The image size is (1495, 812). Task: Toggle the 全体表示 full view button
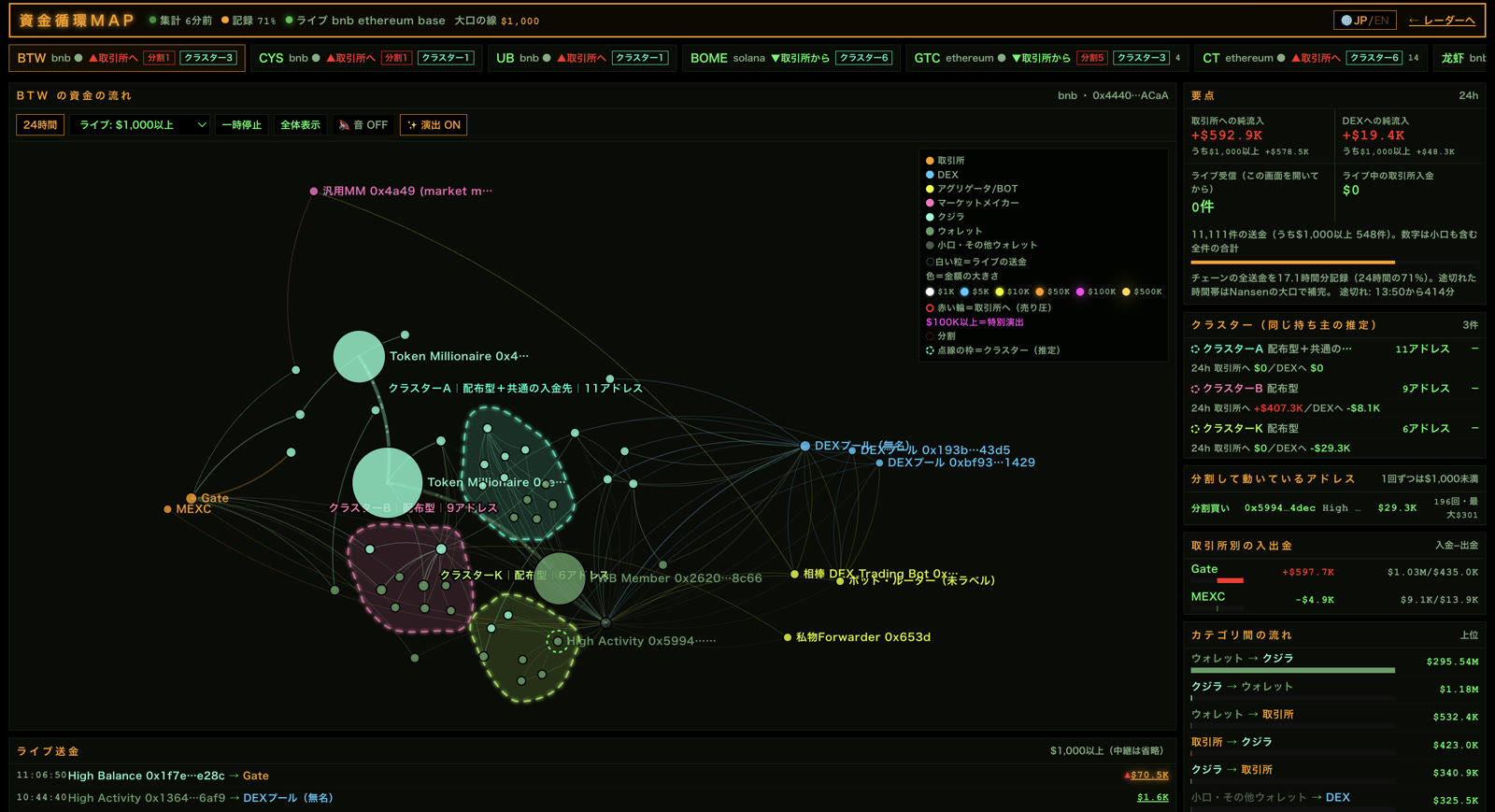(x=300, y=125)
